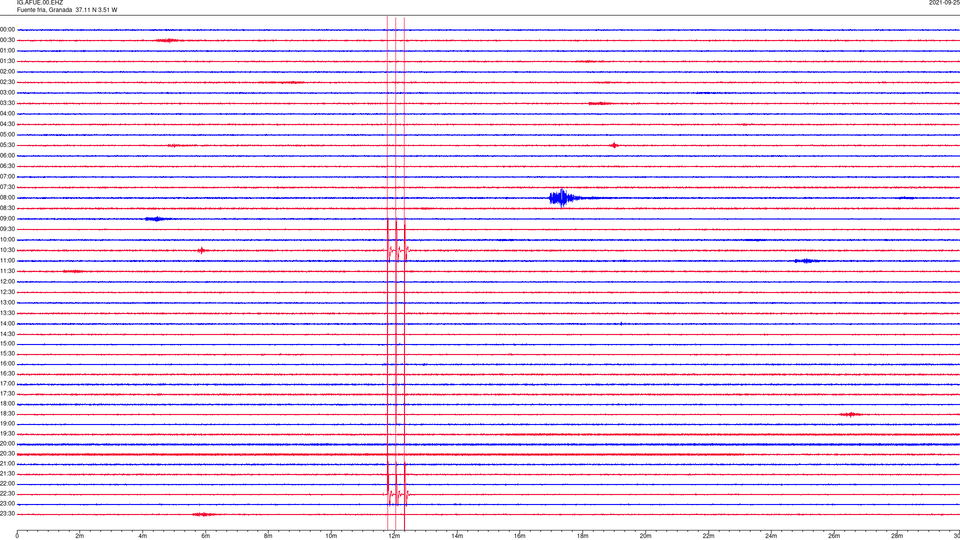Select the 02:30 trace time label

(x=7, y=82)
